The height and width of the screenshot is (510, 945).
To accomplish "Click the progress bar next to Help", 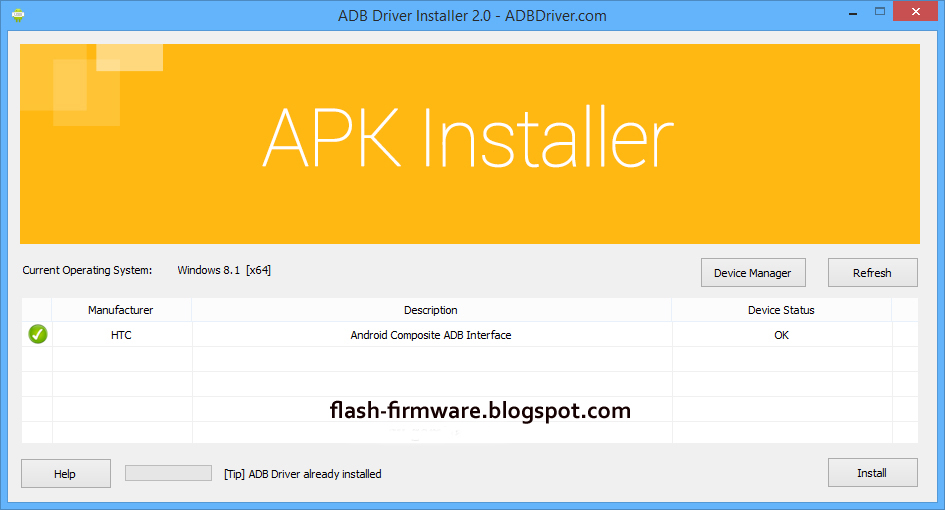I will (168, 473).
